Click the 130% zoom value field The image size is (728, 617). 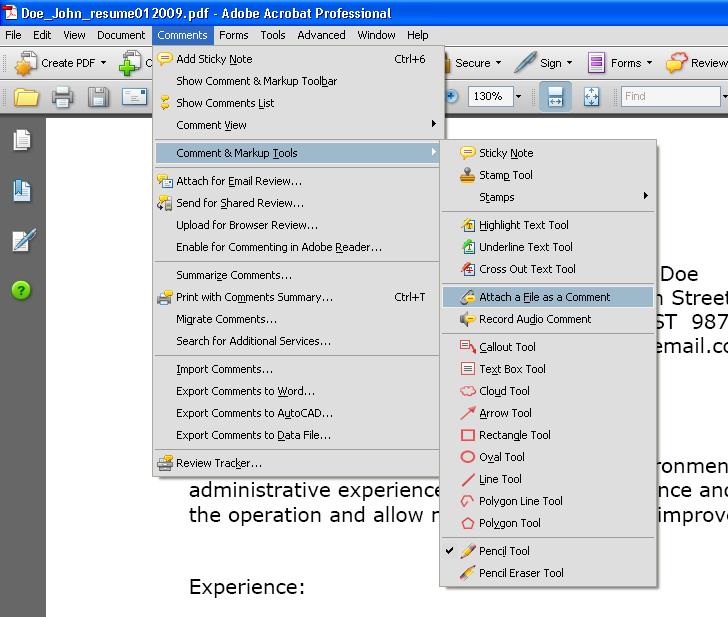point(490,97)
